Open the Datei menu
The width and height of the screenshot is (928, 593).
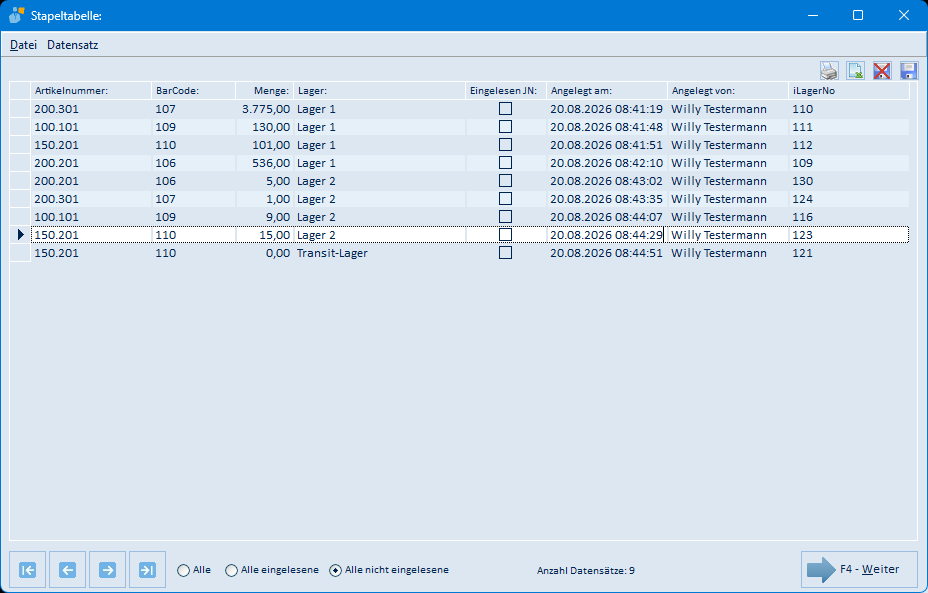tap(24, 45)
